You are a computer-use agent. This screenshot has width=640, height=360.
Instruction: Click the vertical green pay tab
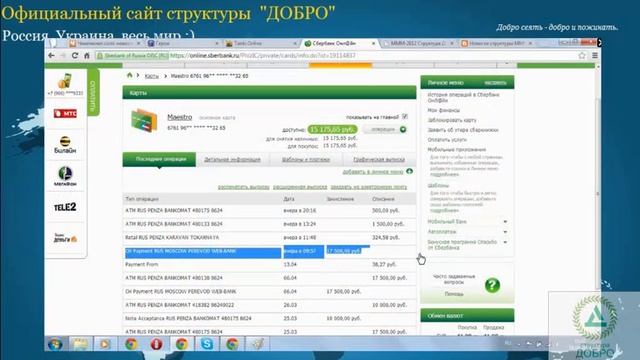(93, 93)
